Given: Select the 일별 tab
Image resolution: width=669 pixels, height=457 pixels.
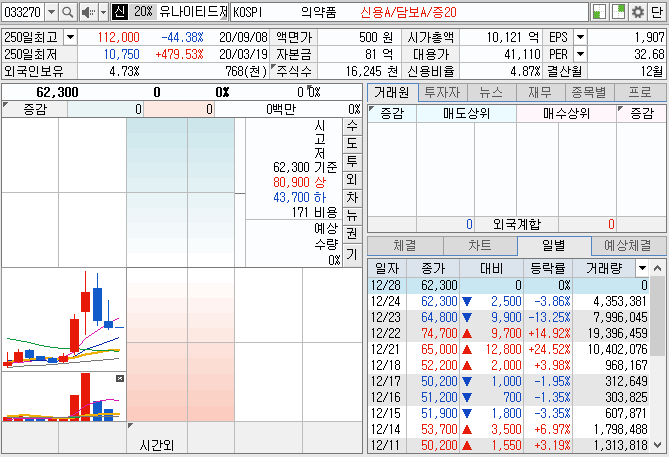Looking at the screenshot, I should (x=554, y=246).
